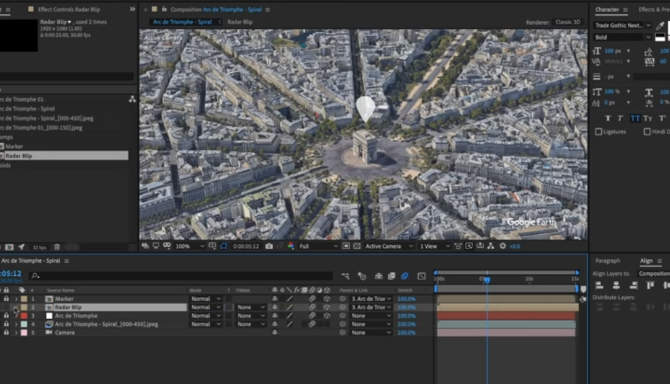Click the align right edges icon
Viewport: 670px width, 384px height.
(x=634, y=285)
